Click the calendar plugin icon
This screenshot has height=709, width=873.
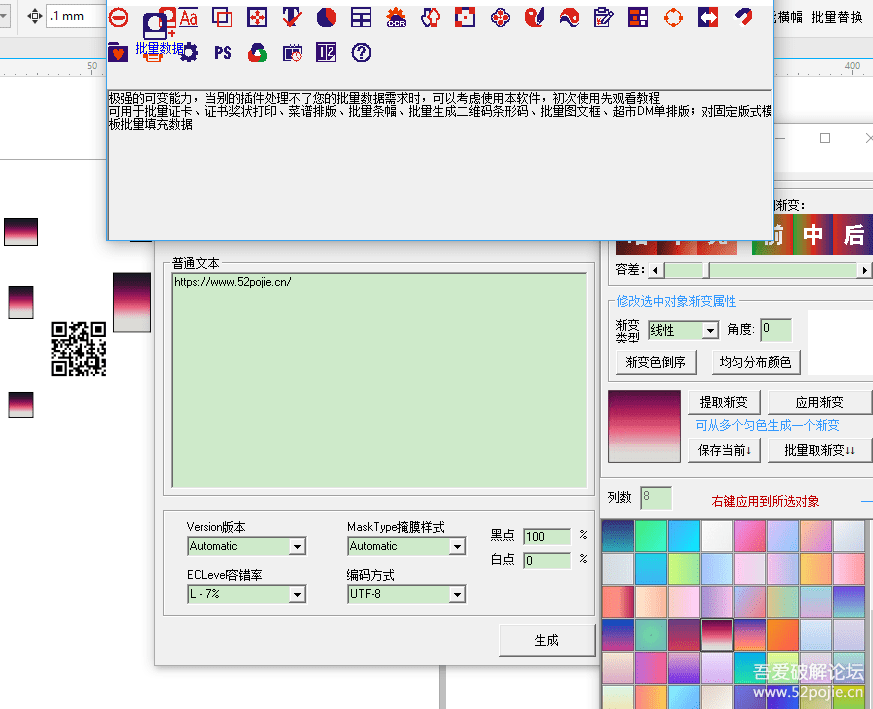tap(292, 52)
